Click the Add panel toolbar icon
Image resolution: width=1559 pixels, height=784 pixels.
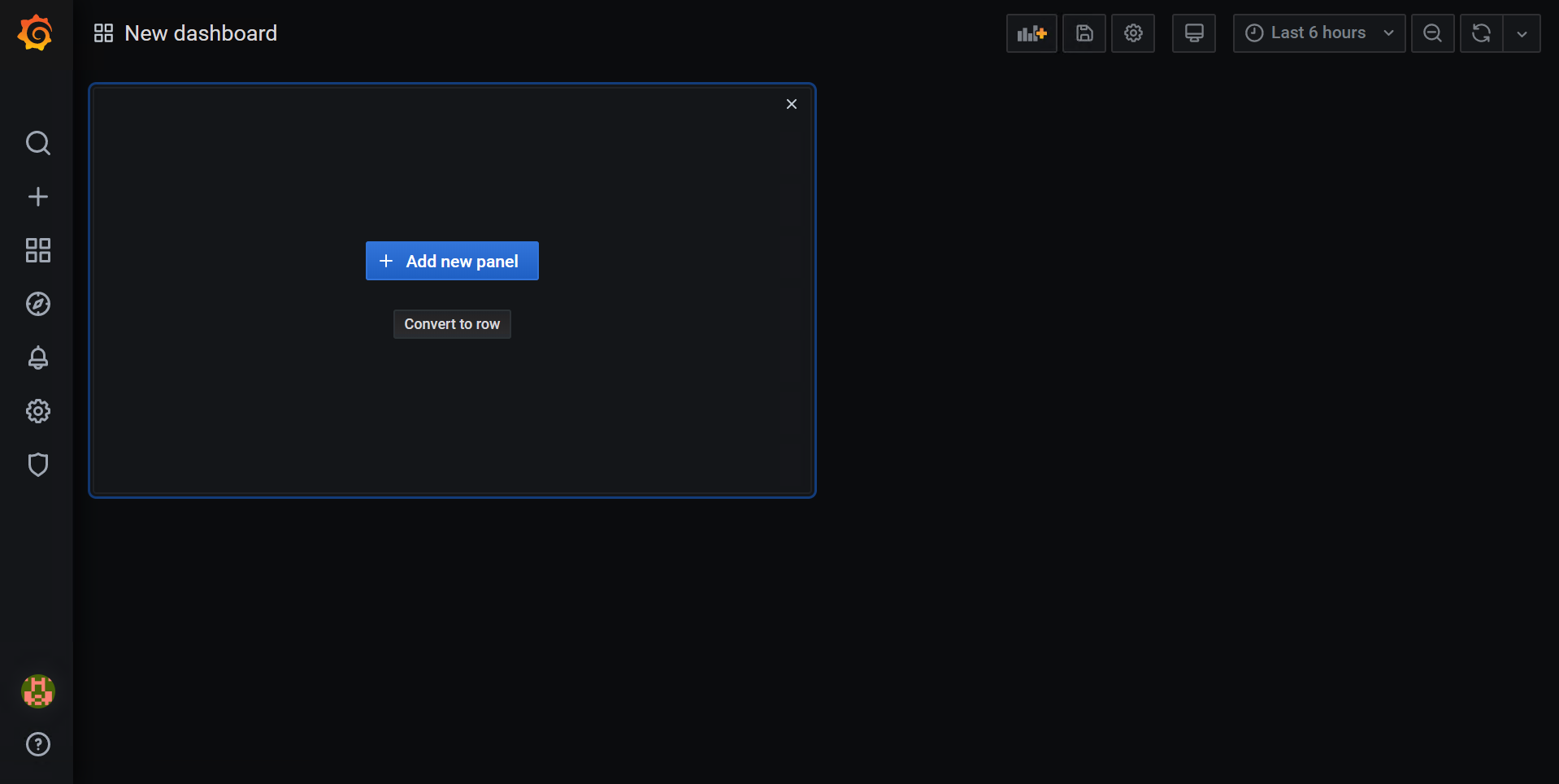[1031, 33]
